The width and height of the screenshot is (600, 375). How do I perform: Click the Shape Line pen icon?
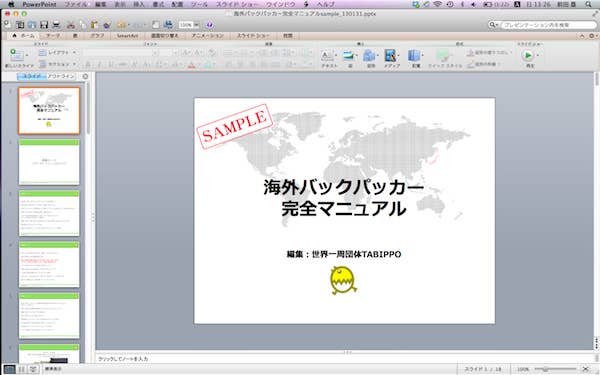click(x=470, y=64)
